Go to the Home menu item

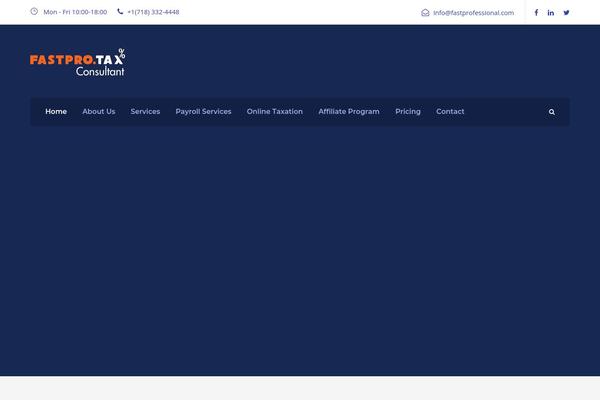56,111
